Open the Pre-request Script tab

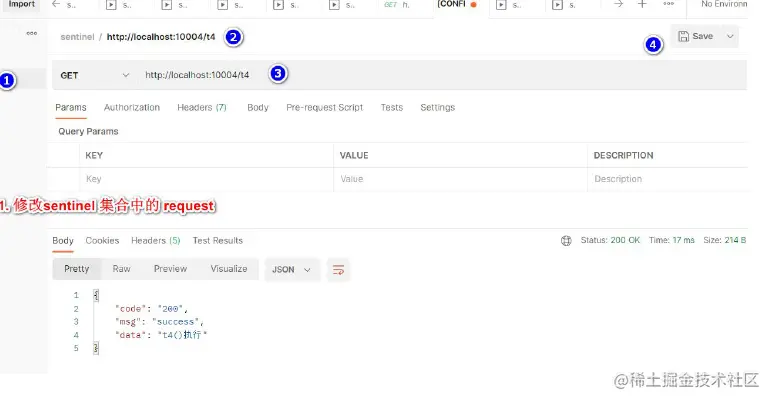click(324, 108)
